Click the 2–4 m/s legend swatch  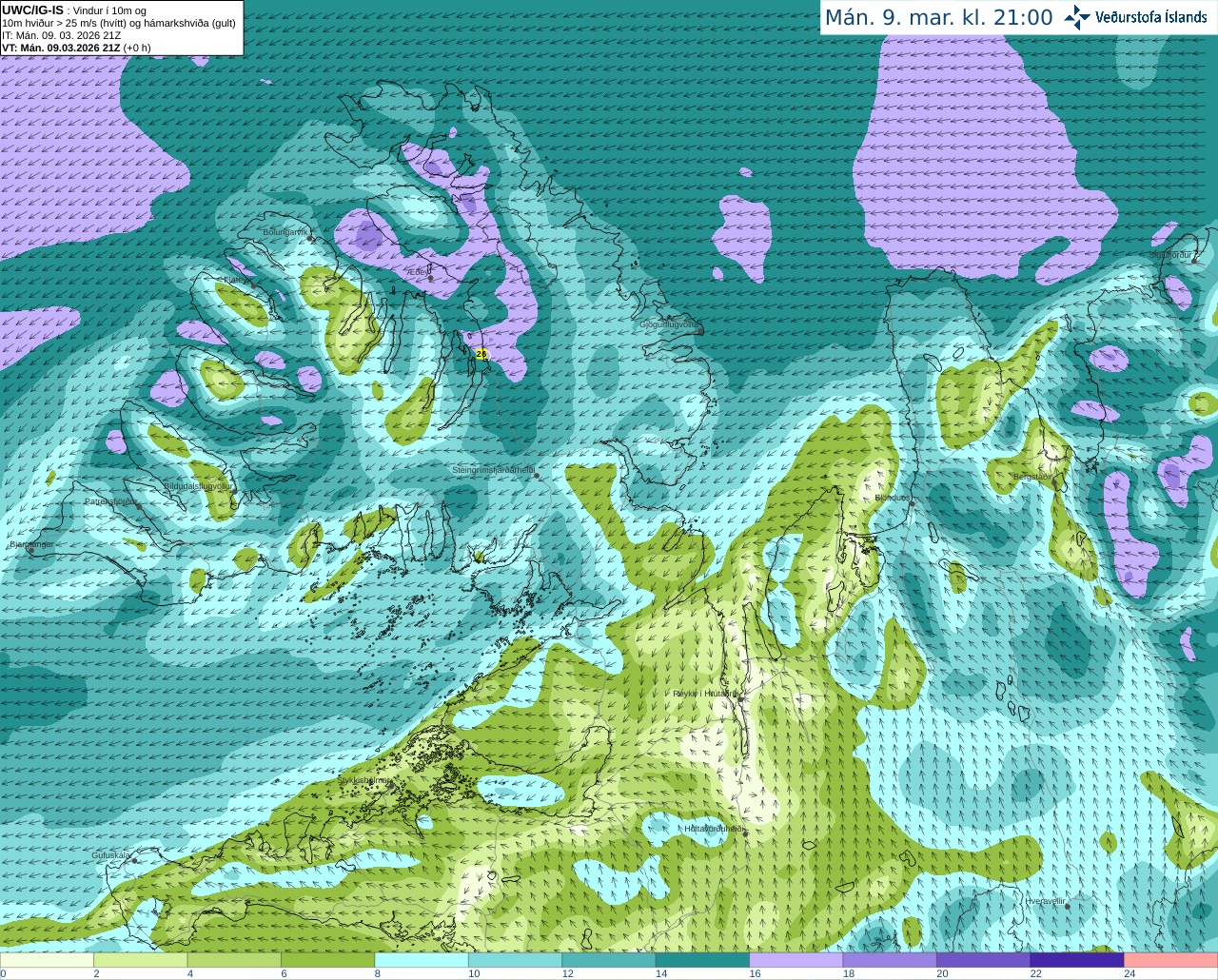tap(140, 959)
